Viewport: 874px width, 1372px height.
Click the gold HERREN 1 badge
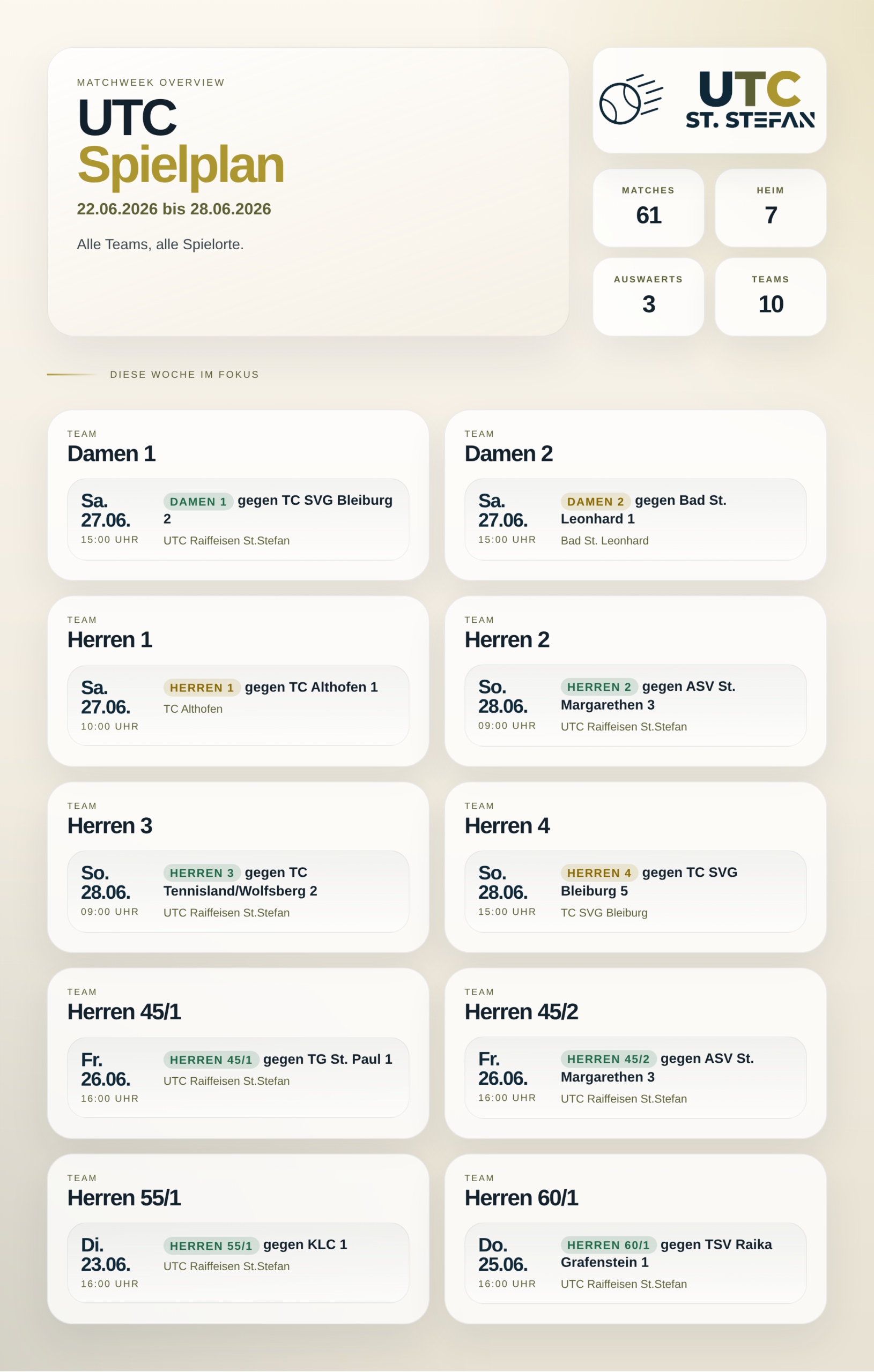coord(202,688)
